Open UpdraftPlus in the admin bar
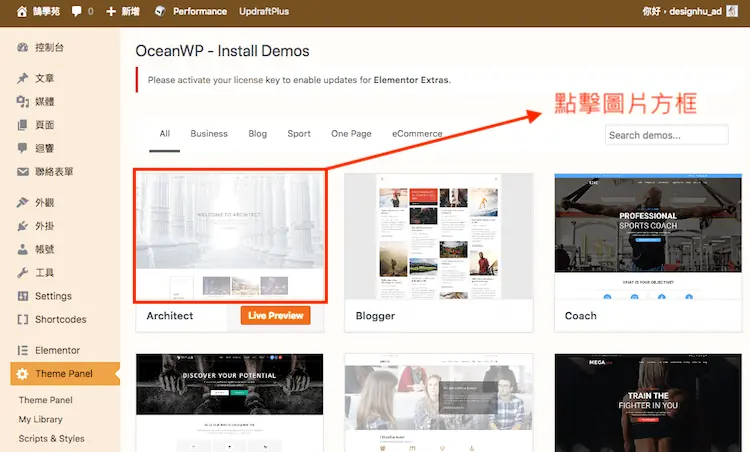Screen dimensions: 750x452 (x=264, y=11)
